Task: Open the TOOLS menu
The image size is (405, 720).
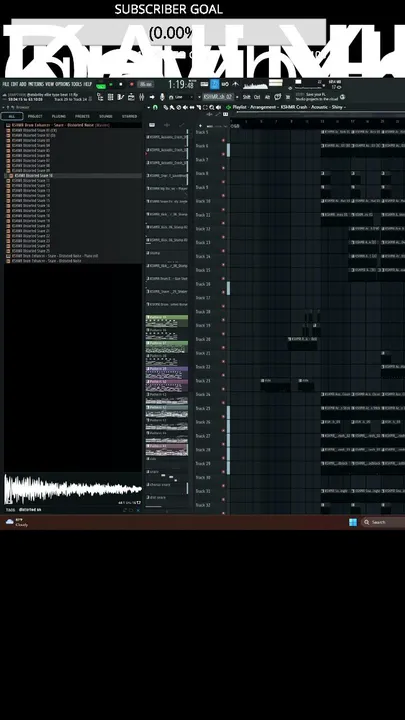Action: [77, 84]
